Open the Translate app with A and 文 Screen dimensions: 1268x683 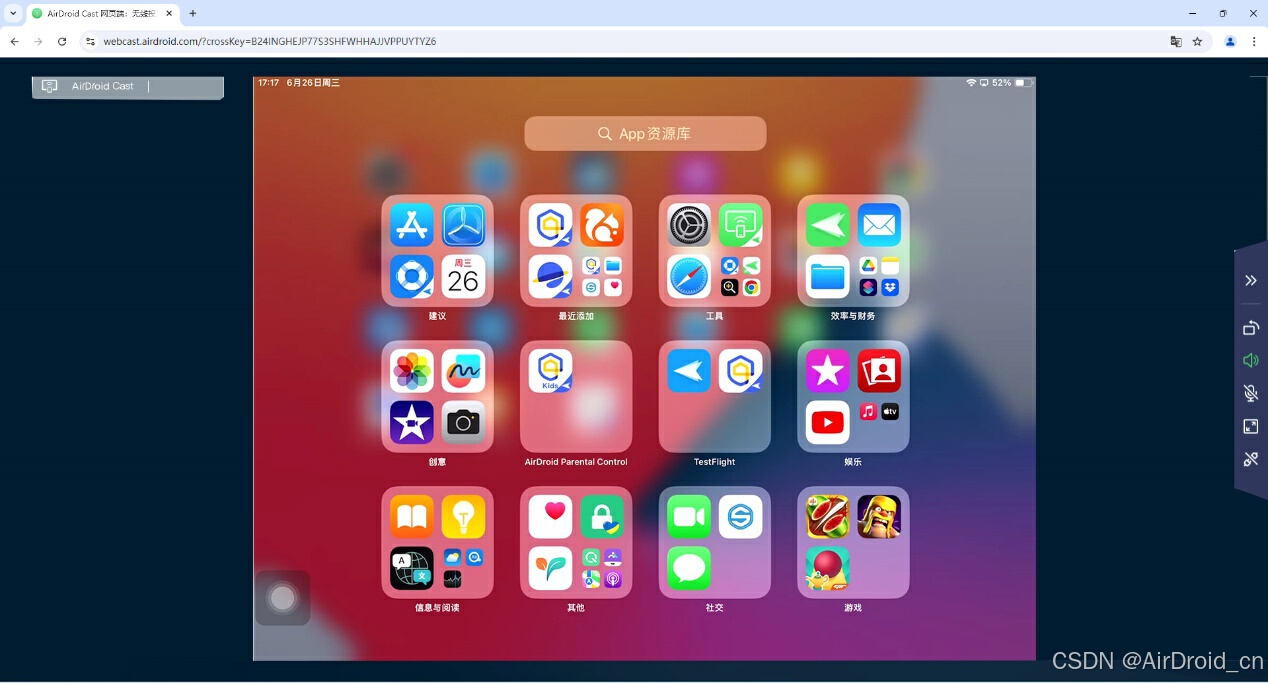(412, 568)
